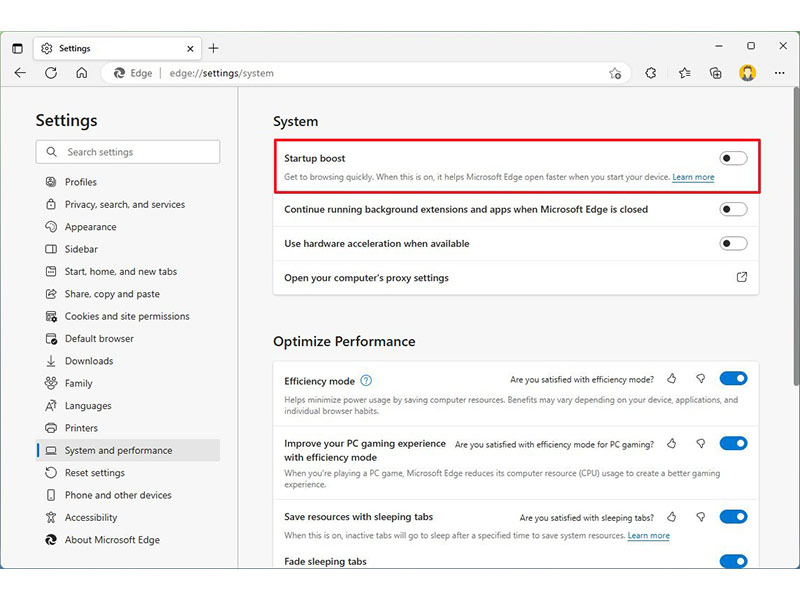
Task: Thumbs up for efficiency mode
Action: pos(671,379)
